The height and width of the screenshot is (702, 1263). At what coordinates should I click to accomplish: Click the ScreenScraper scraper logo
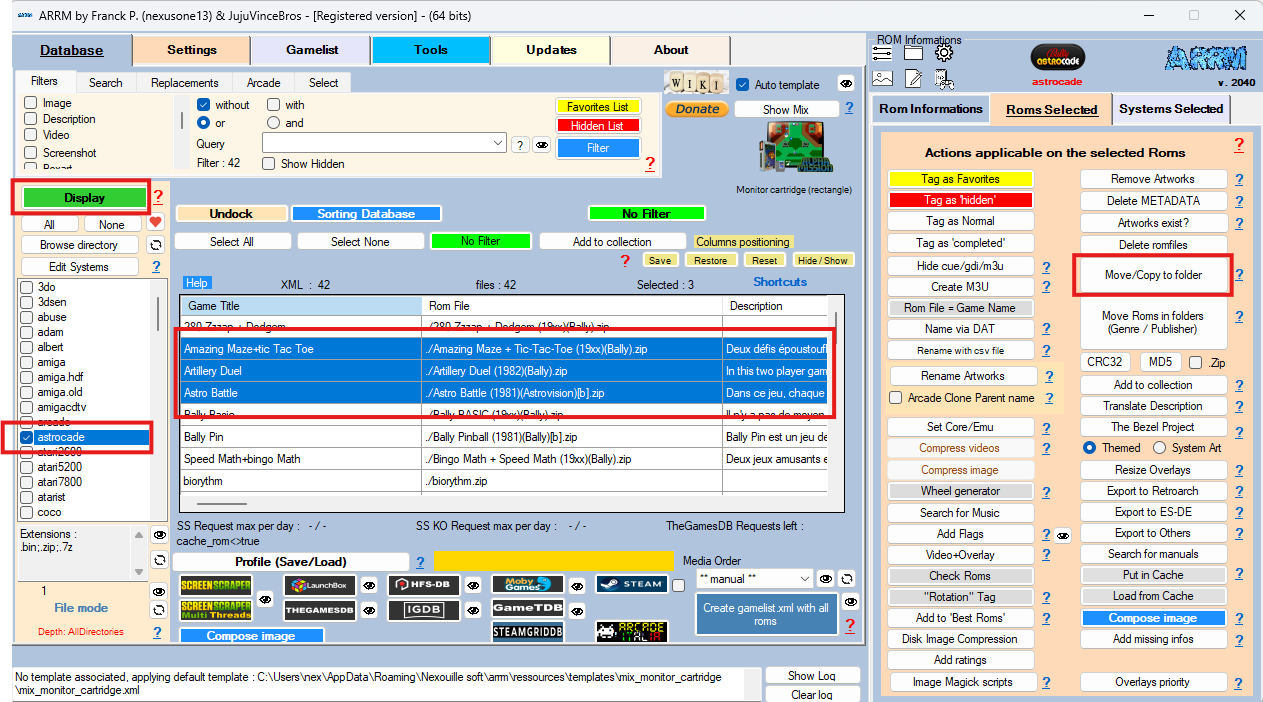pos(215,586)
